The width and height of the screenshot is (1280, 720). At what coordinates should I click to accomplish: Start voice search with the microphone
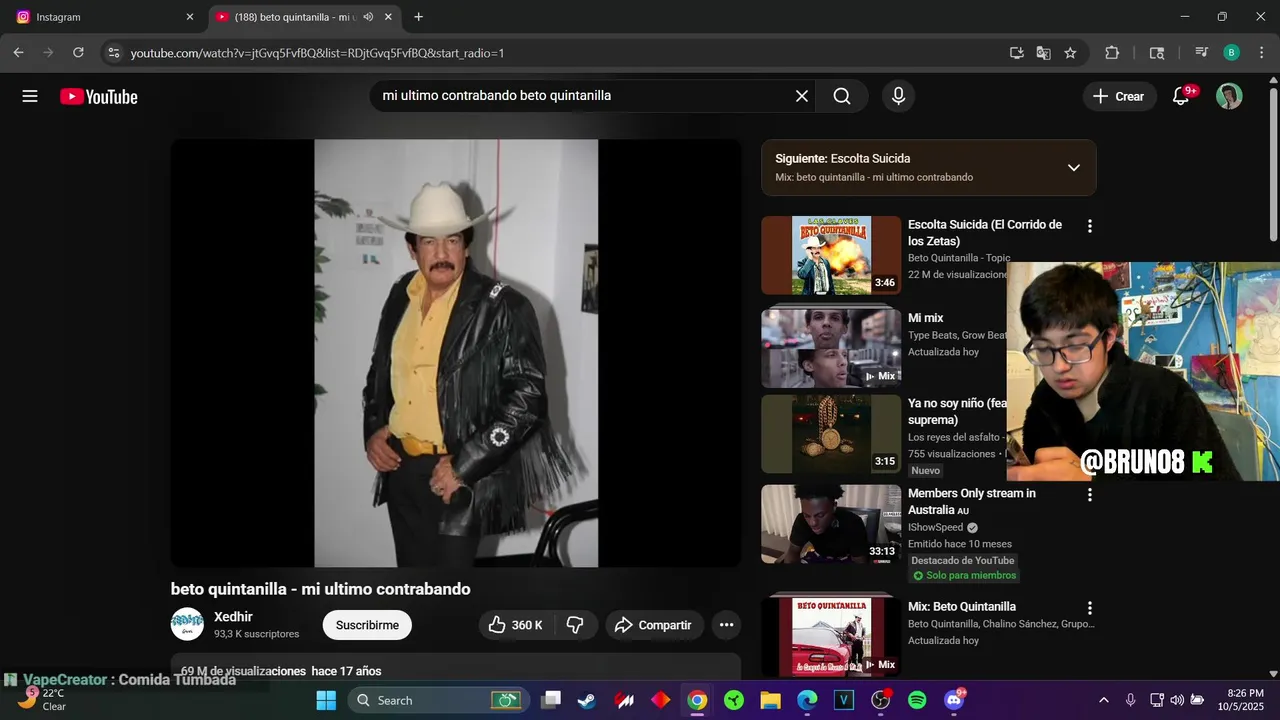coord(898,96)
